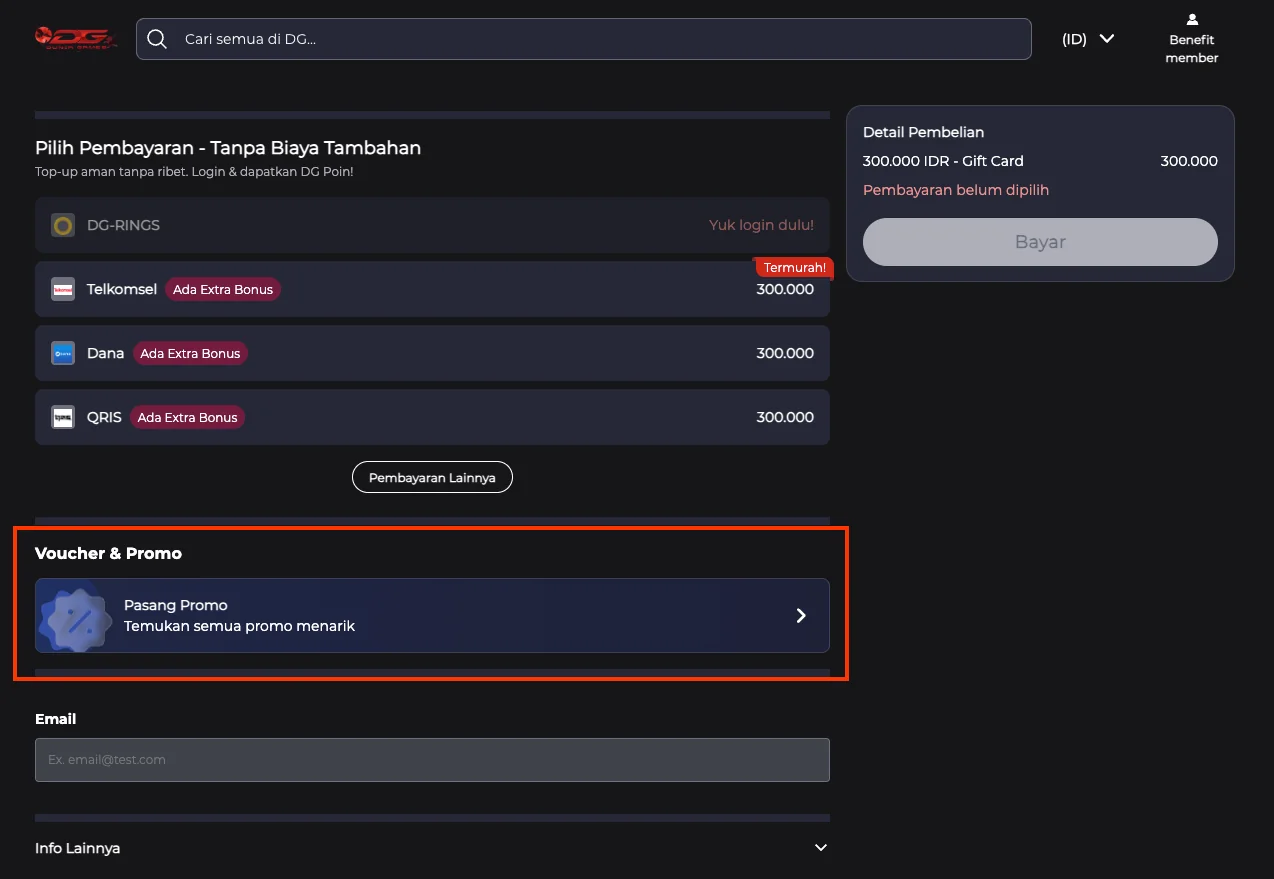Click the QRIS price 300.000

pyautogui.click(x=785, y=417)
